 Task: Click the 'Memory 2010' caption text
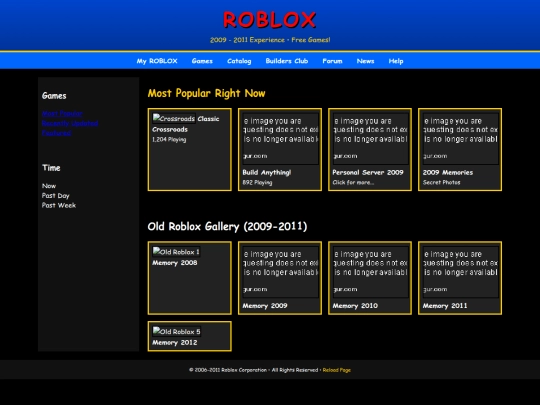355,305
